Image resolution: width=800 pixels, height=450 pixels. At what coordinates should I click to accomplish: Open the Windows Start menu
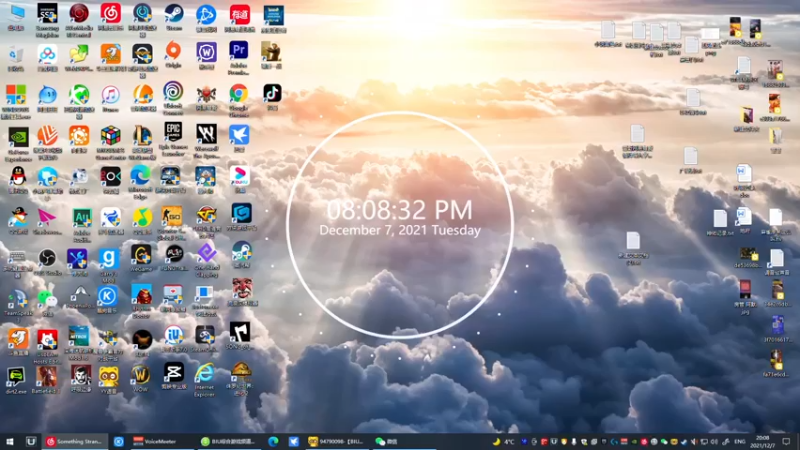(9, 441)
